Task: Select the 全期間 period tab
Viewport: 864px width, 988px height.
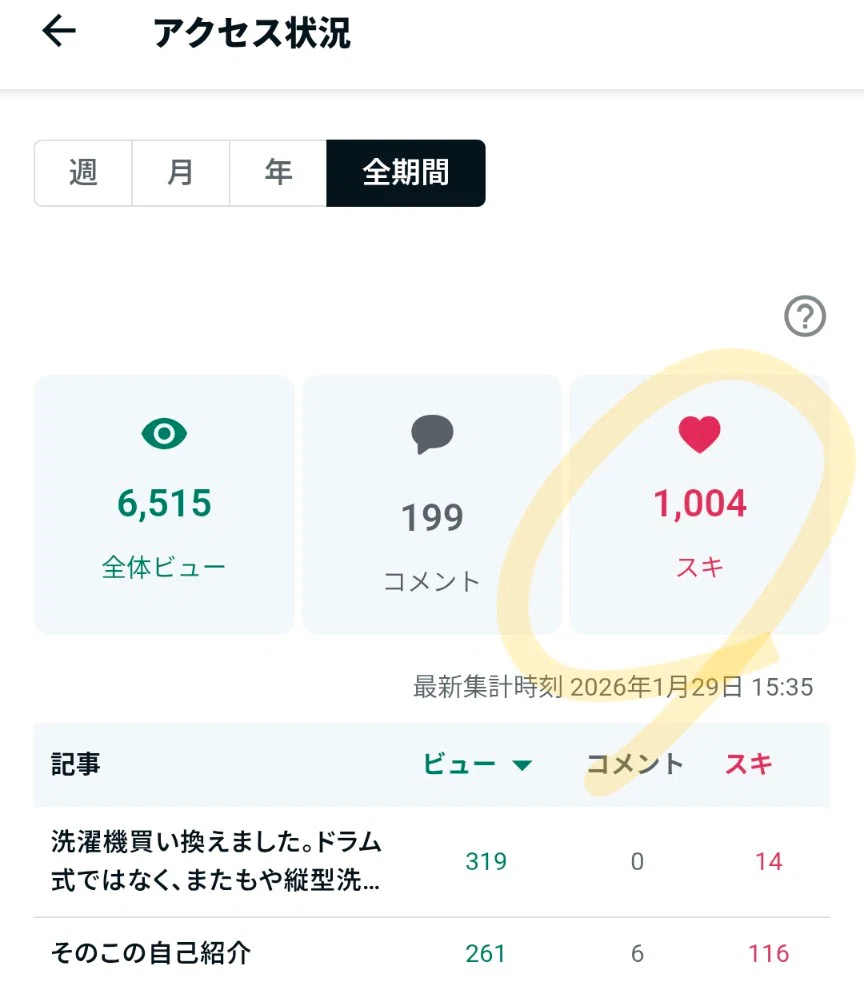Action: (406, 173)
